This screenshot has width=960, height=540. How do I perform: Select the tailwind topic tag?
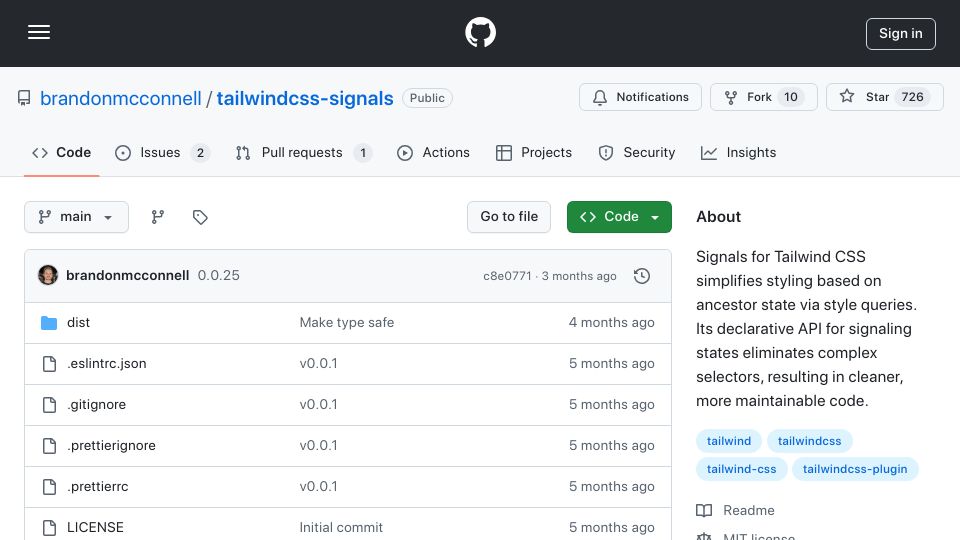pyautogui.click(x=729, y=441)
